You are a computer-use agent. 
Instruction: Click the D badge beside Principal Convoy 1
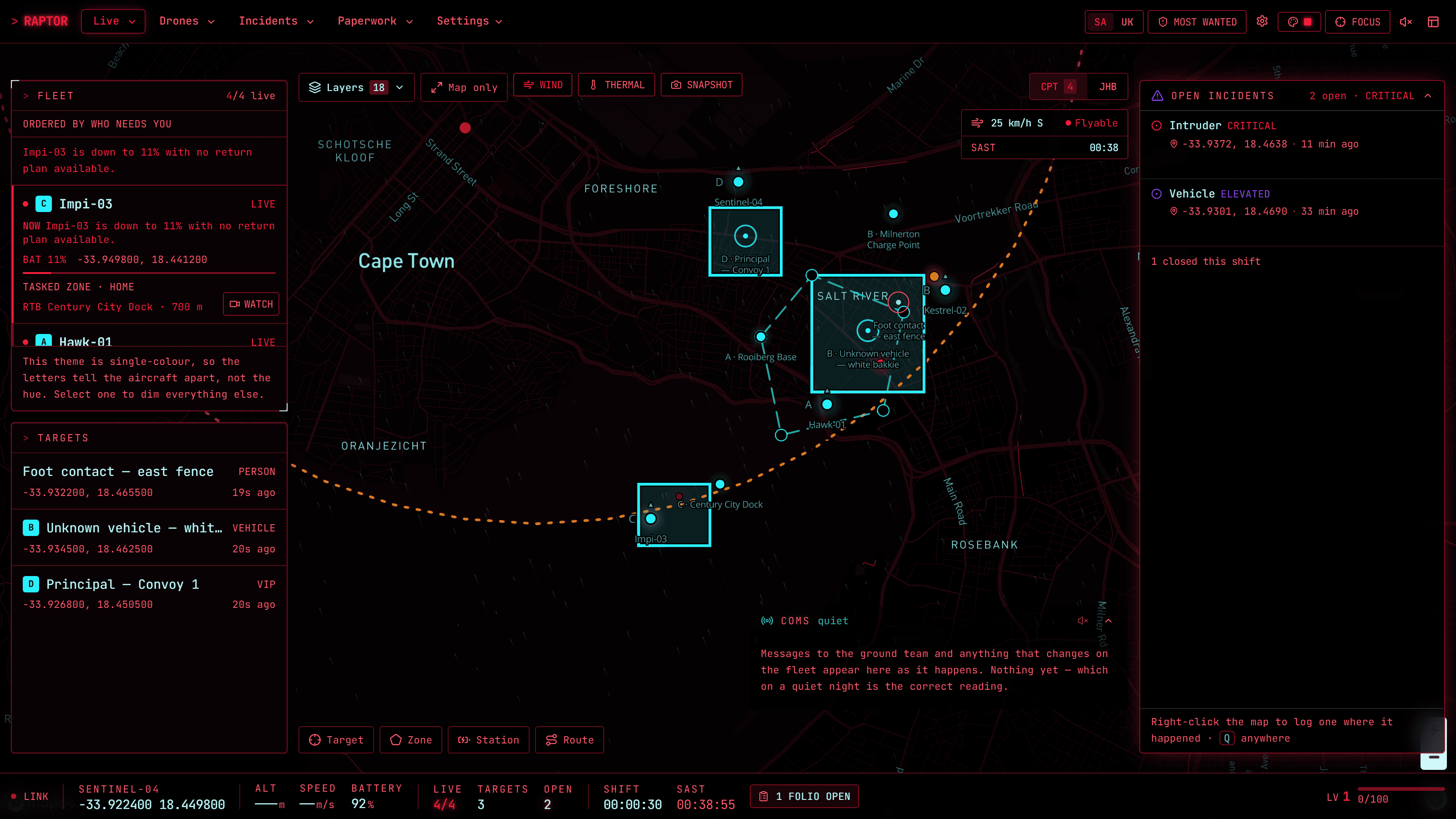[x=30, y=584]
